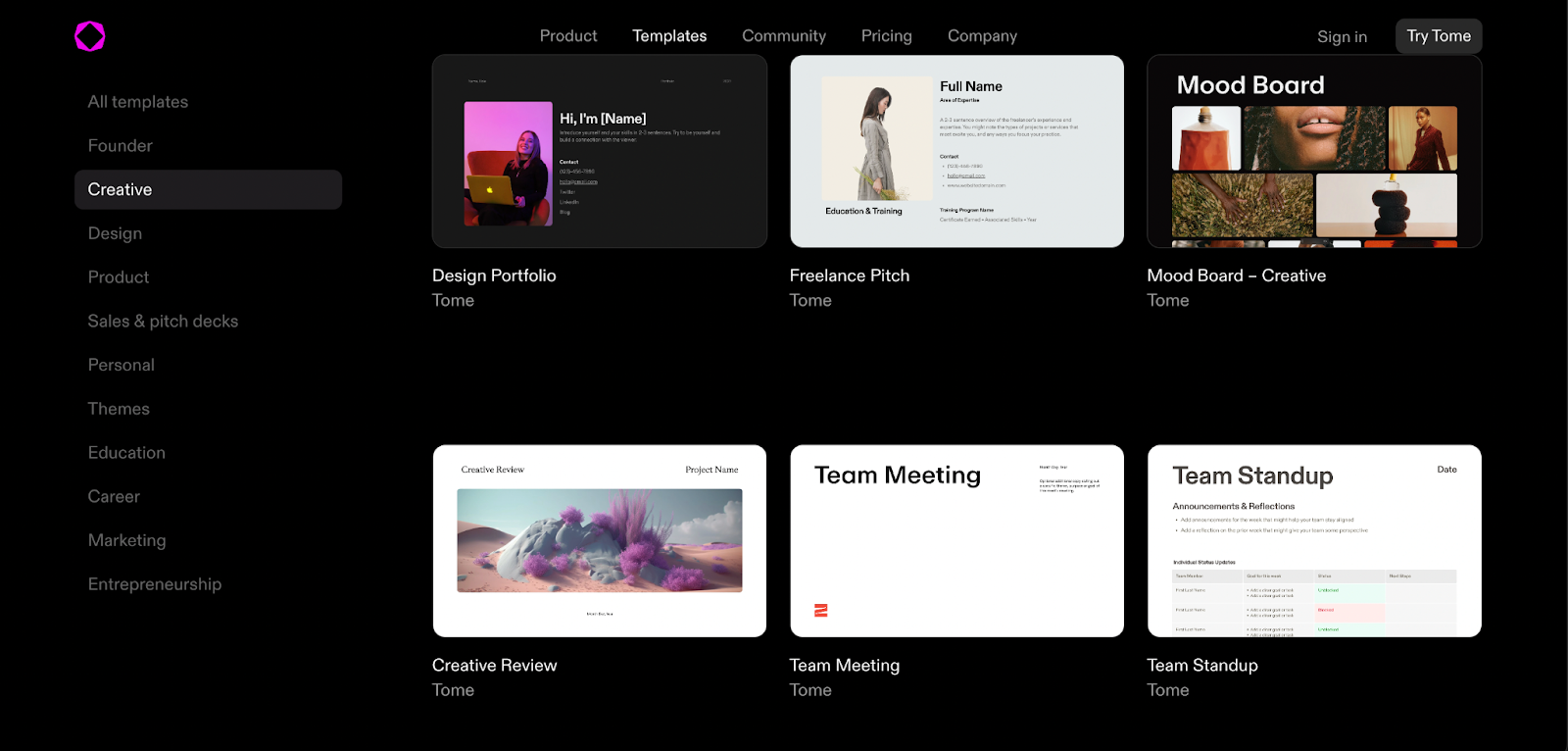The height and width of the screenshot is (751, 1568).
Task: Click the Sign in link
Action: click(x=1342, y=36)
